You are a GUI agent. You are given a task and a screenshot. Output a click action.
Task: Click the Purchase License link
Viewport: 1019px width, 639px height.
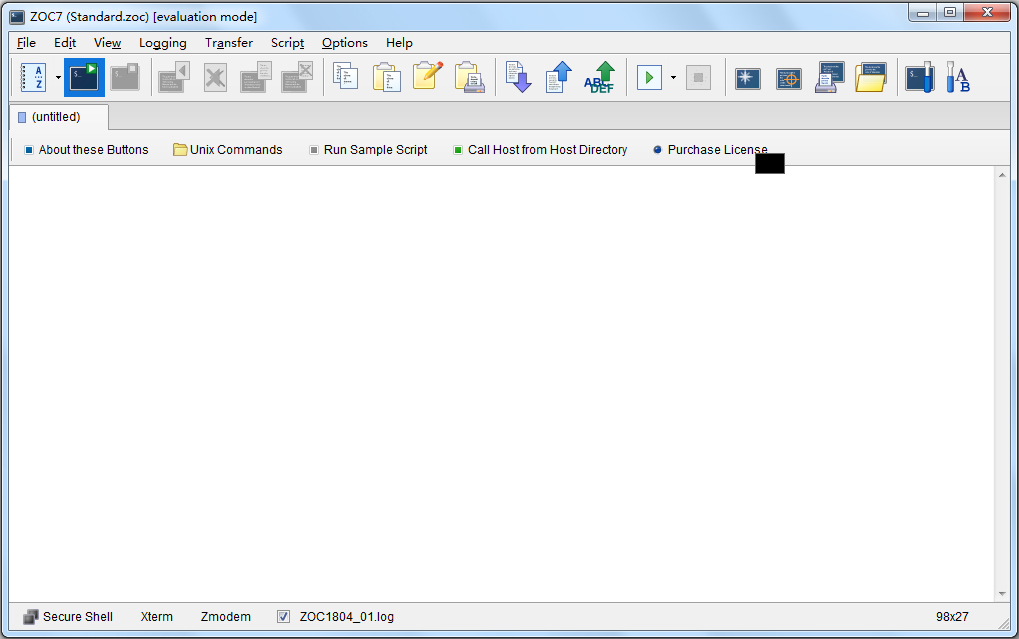click(x=710, y=150)
